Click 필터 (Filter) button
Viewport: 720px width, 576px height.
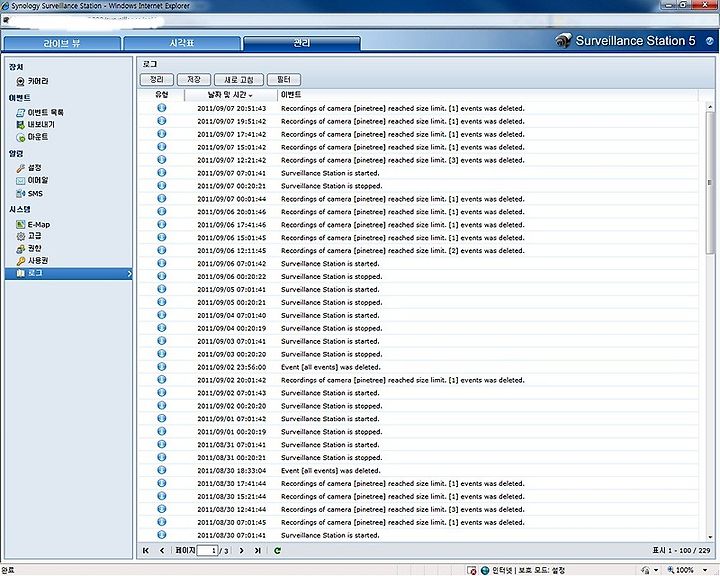click(284, 79)
